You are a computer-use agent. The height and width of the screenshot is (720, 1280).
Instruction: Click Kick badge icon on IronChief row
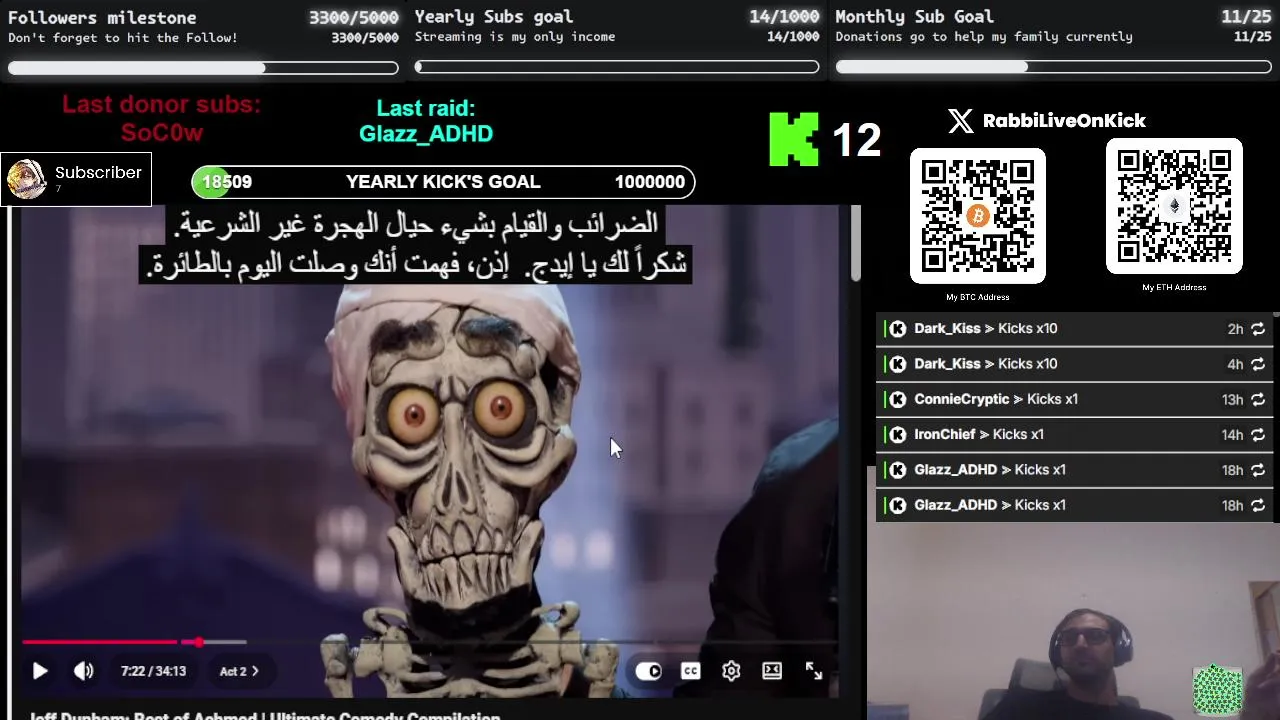coord(898,434)
